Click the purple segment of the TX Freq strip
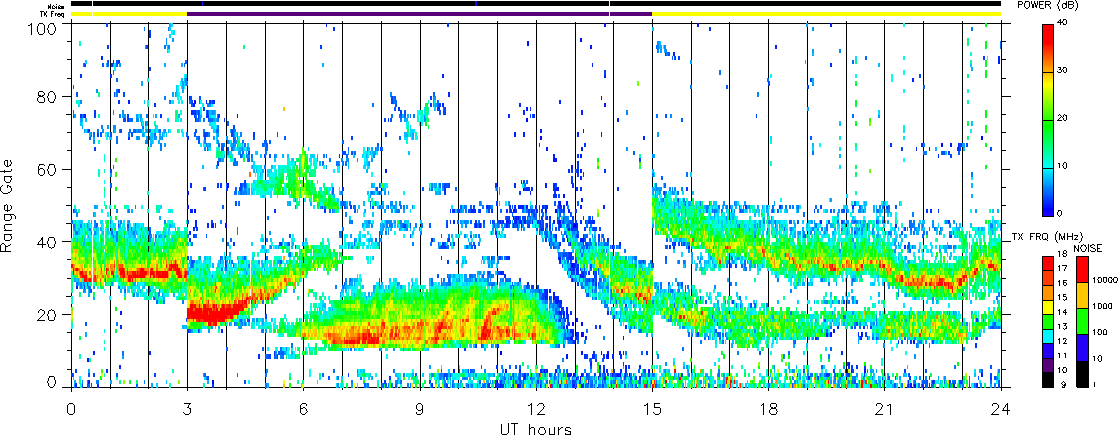This screenshot has width=1118, height=435. coord(419,14)
